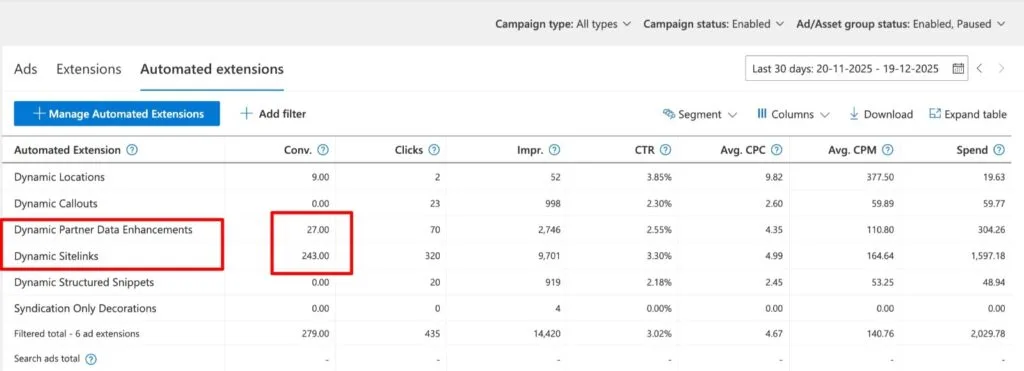Viewport: 1024px width, 371px height.
Task: Select the Dynamic Callouts row name
Action: 56,204
